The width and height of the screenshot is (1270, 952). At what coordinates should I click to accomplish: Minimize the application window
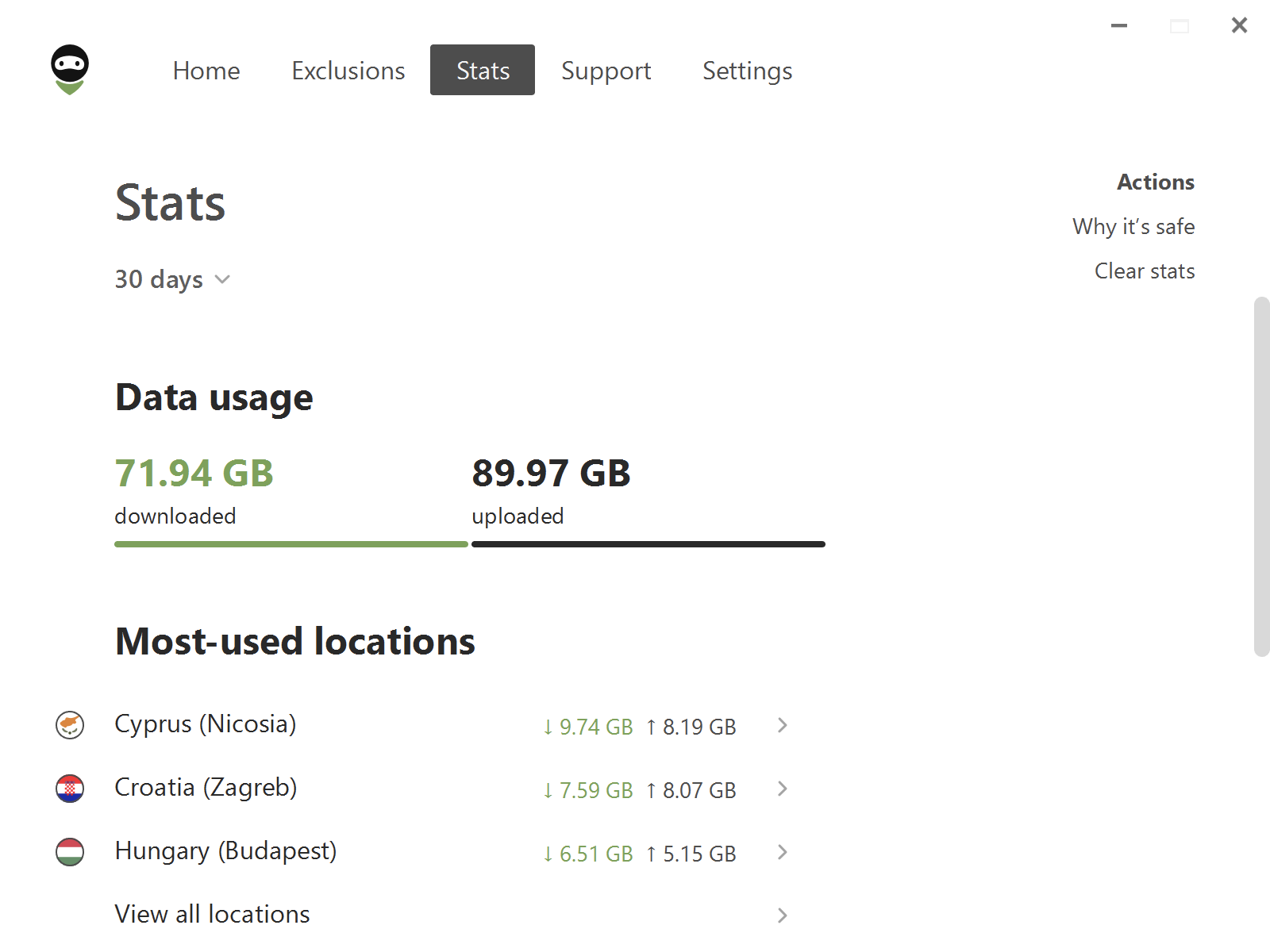pyautogui.click(x=1119, y=26)
